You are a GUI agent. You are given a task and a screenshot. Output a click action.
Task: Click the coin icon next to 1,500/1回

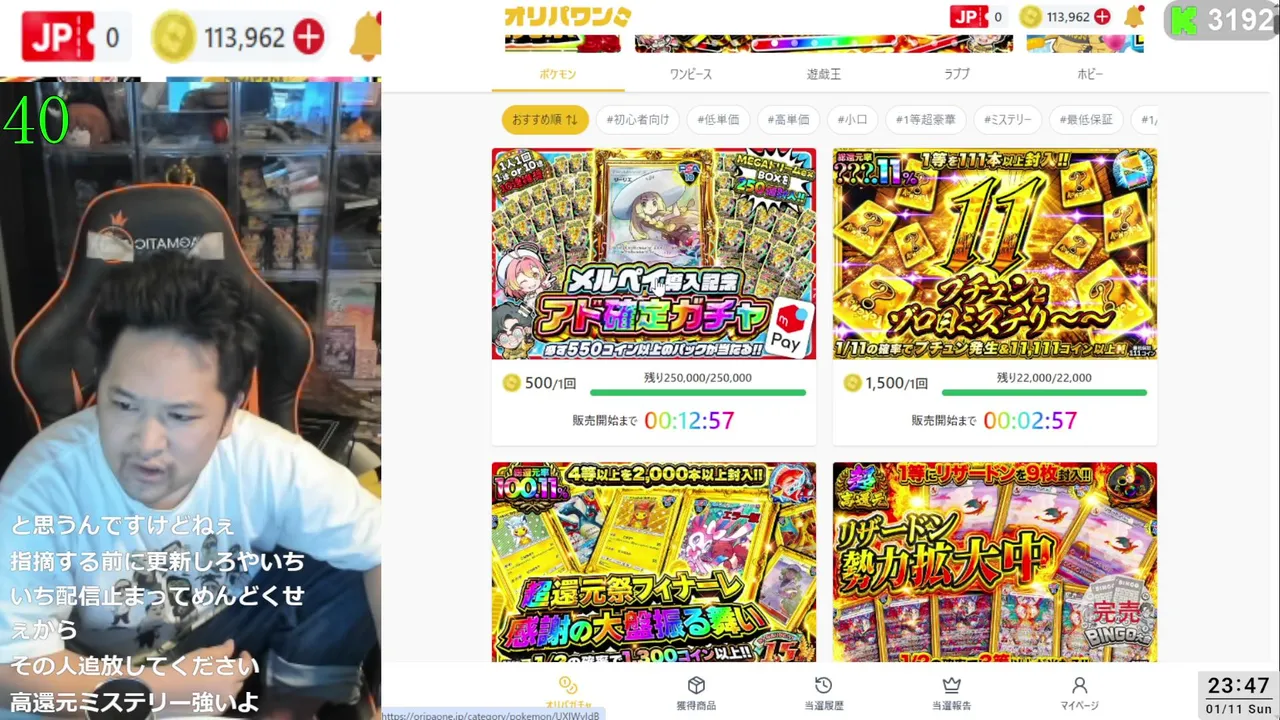[x=853, y=383]
